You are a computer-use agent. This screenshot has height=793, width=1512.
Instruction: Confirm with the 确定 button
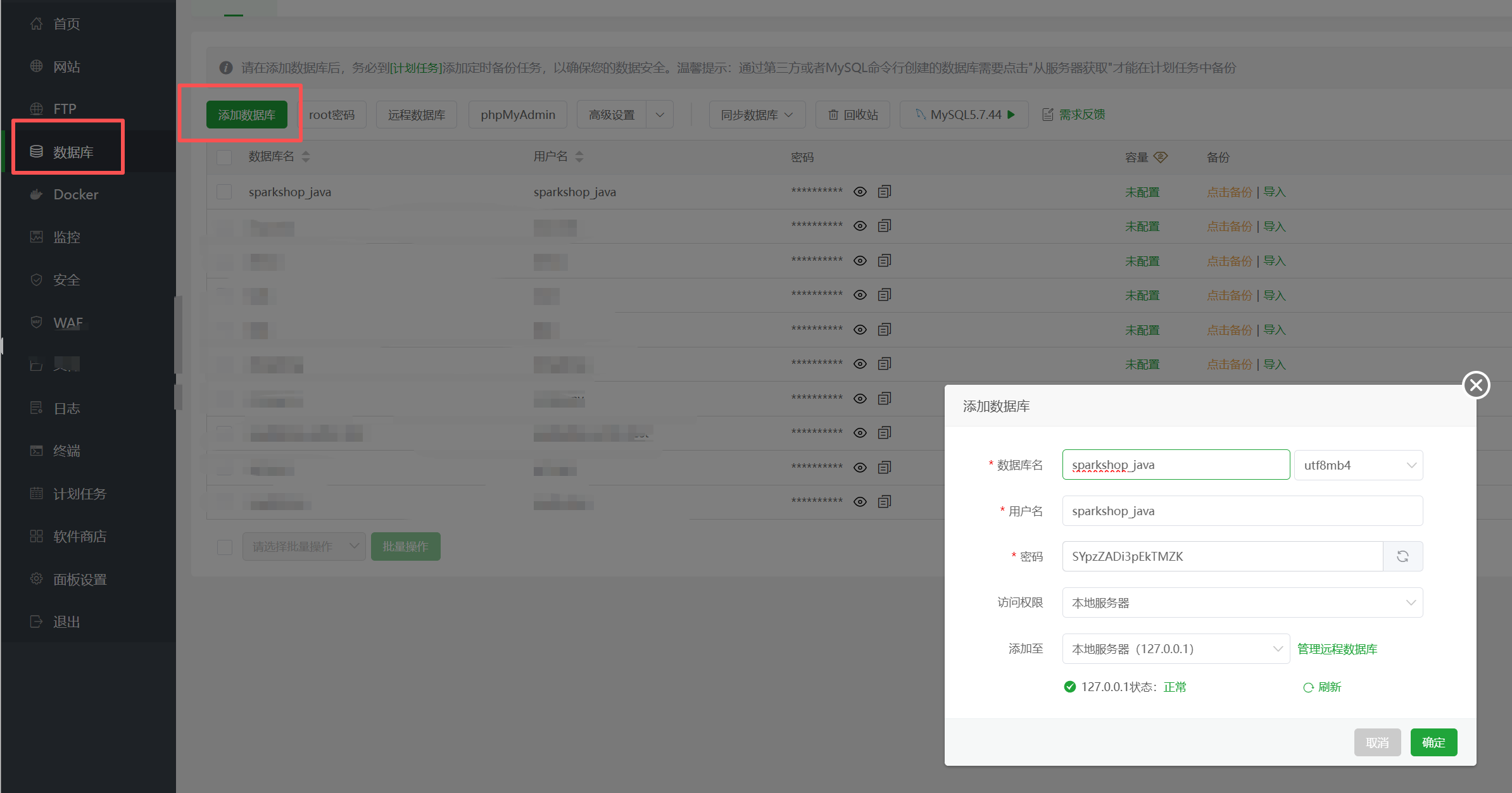coord(1433,742)
